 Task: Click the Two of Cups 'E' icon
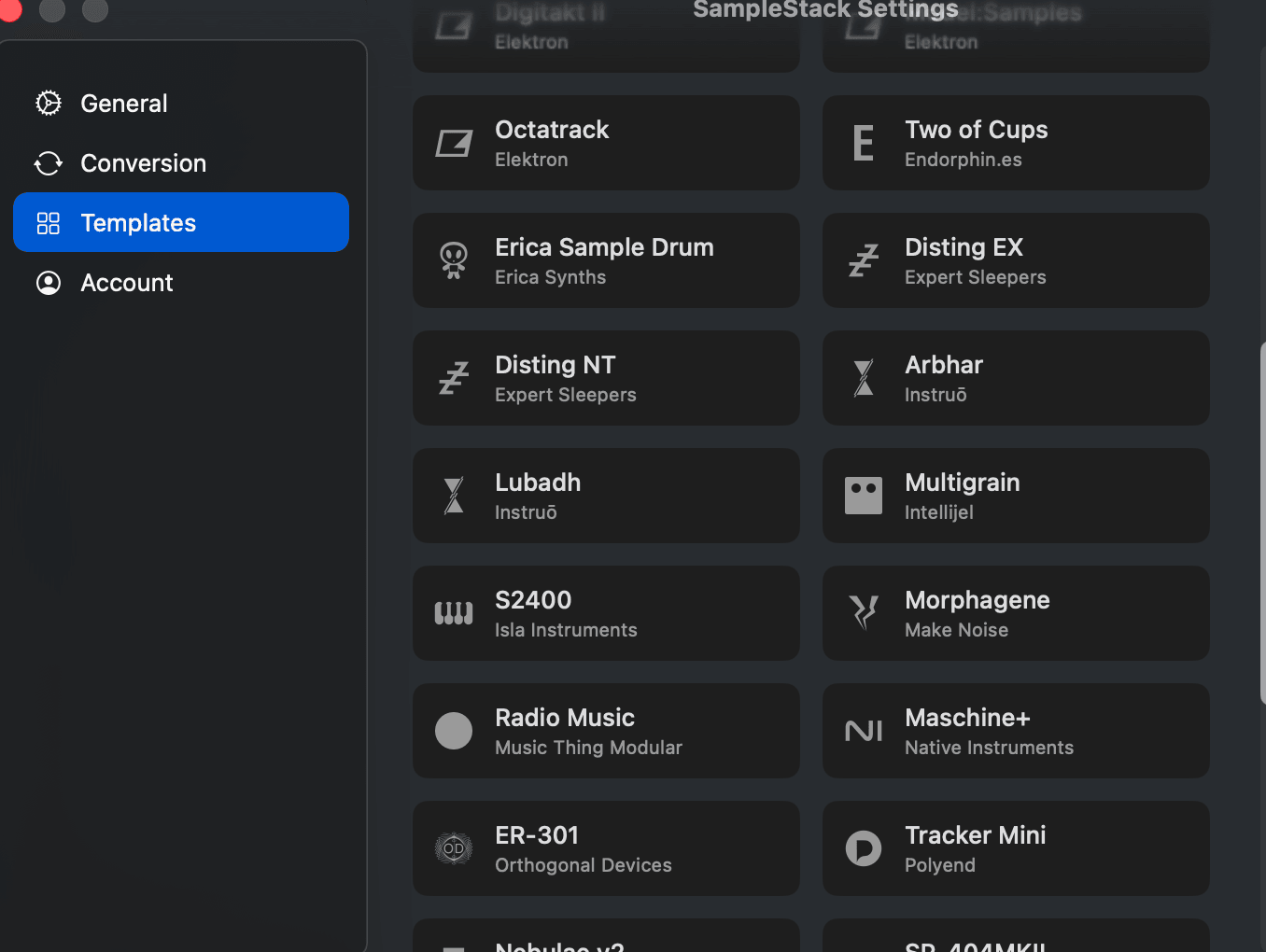pos(864,144)
